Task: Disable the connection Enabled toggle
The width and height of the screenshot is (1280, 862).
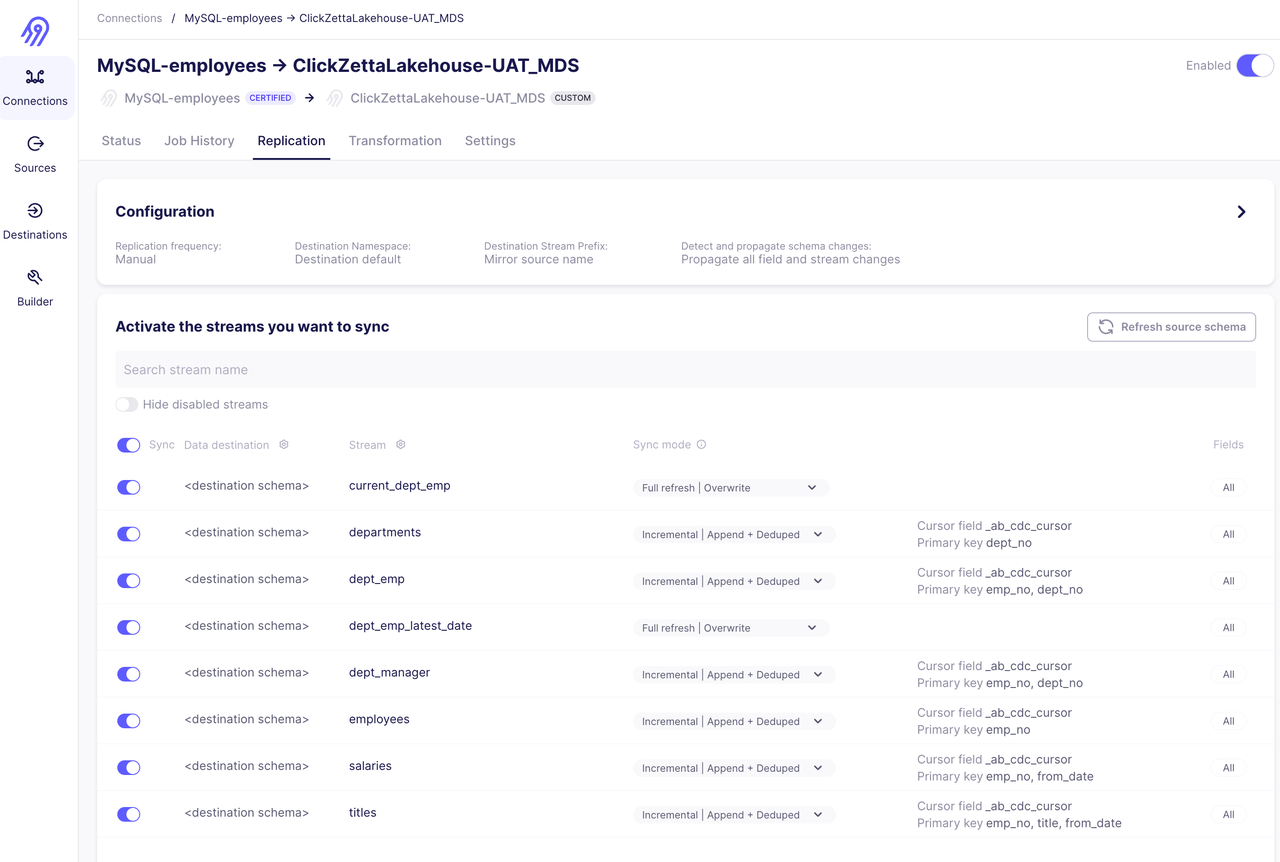Action: tap(1254, 66)
